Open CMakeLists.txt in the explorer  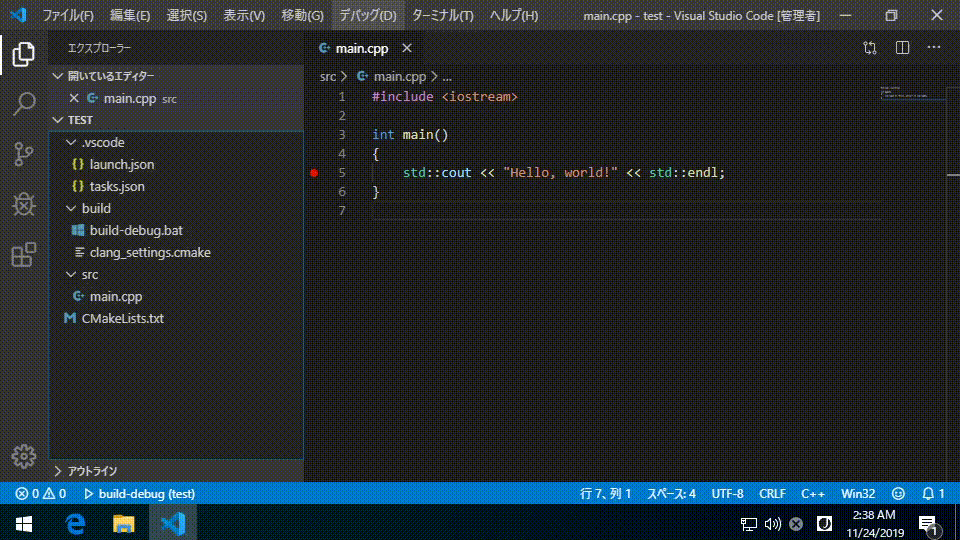coord(122,319)
